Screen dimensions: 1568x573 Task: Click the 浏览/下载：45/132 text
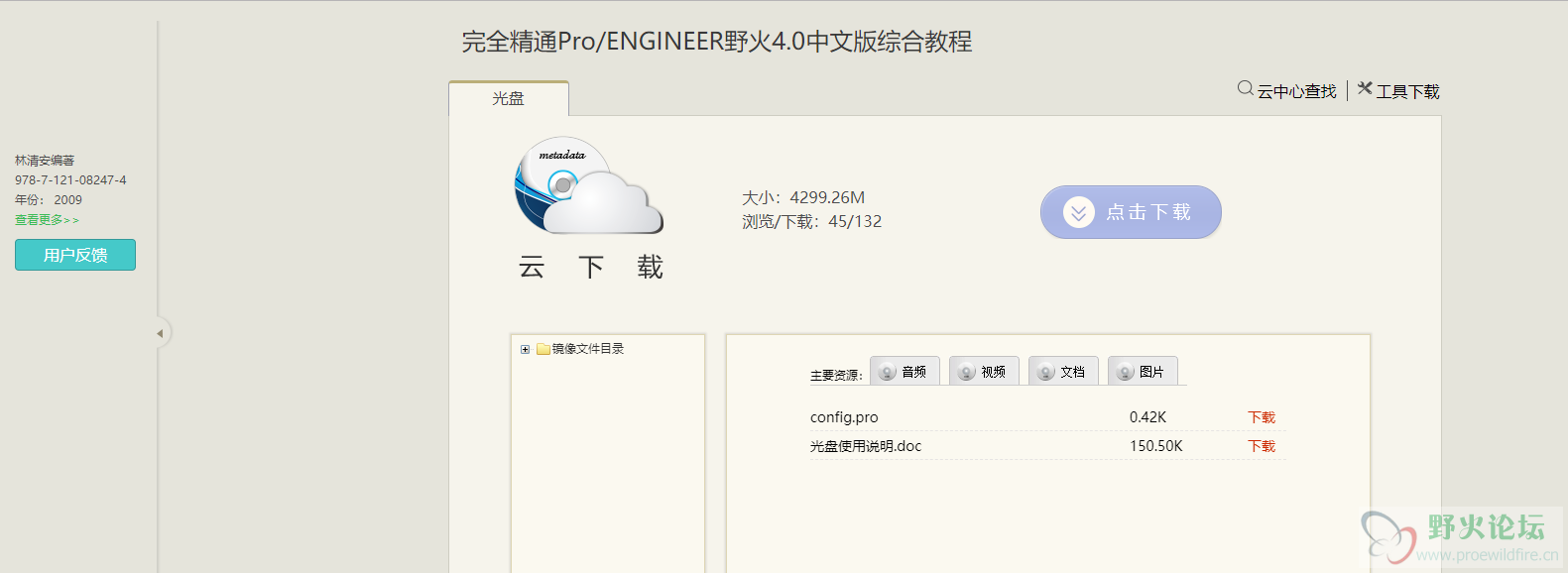[811, 221]
